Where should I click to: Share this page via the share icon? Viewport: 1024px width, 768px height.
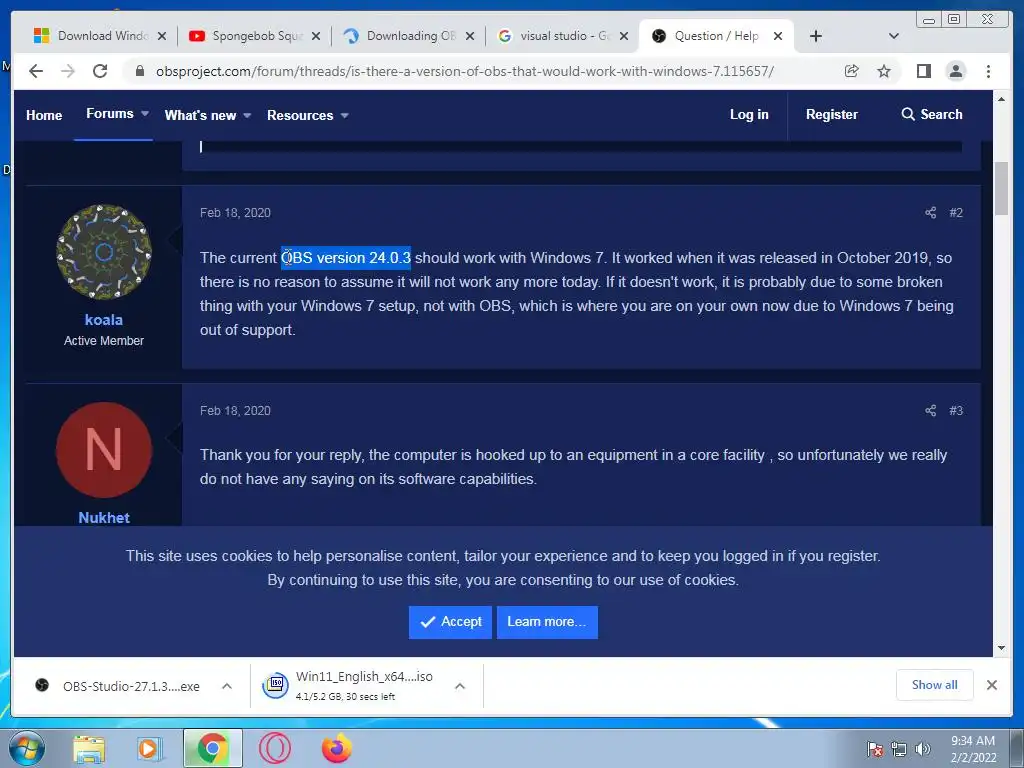852,71
